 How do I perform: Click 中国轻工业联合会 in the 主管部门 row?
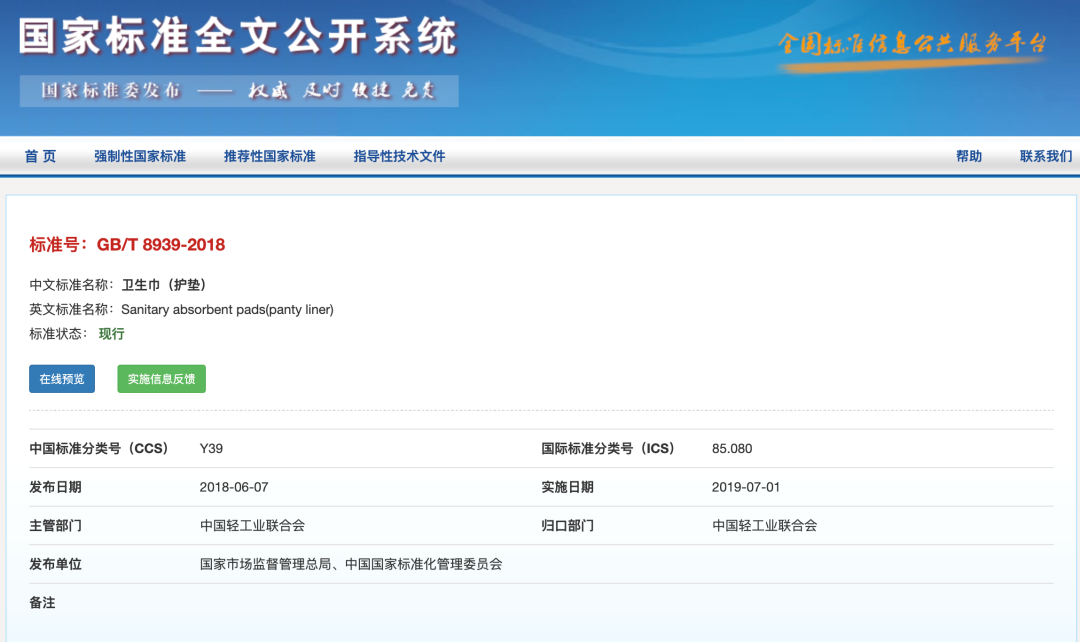(x=253, y=526)
